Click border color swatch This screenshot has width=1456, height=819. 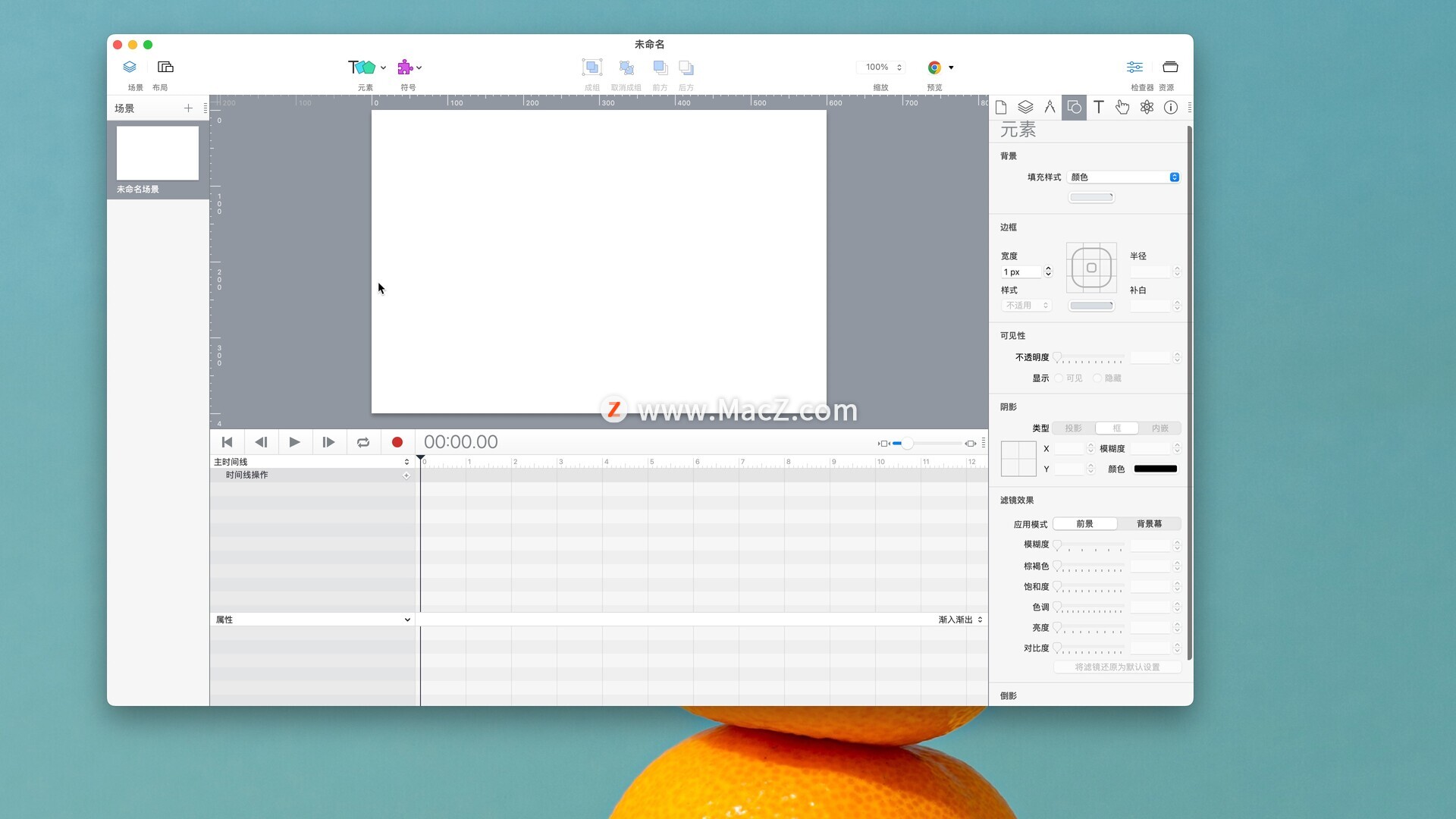coord(1091,306)
